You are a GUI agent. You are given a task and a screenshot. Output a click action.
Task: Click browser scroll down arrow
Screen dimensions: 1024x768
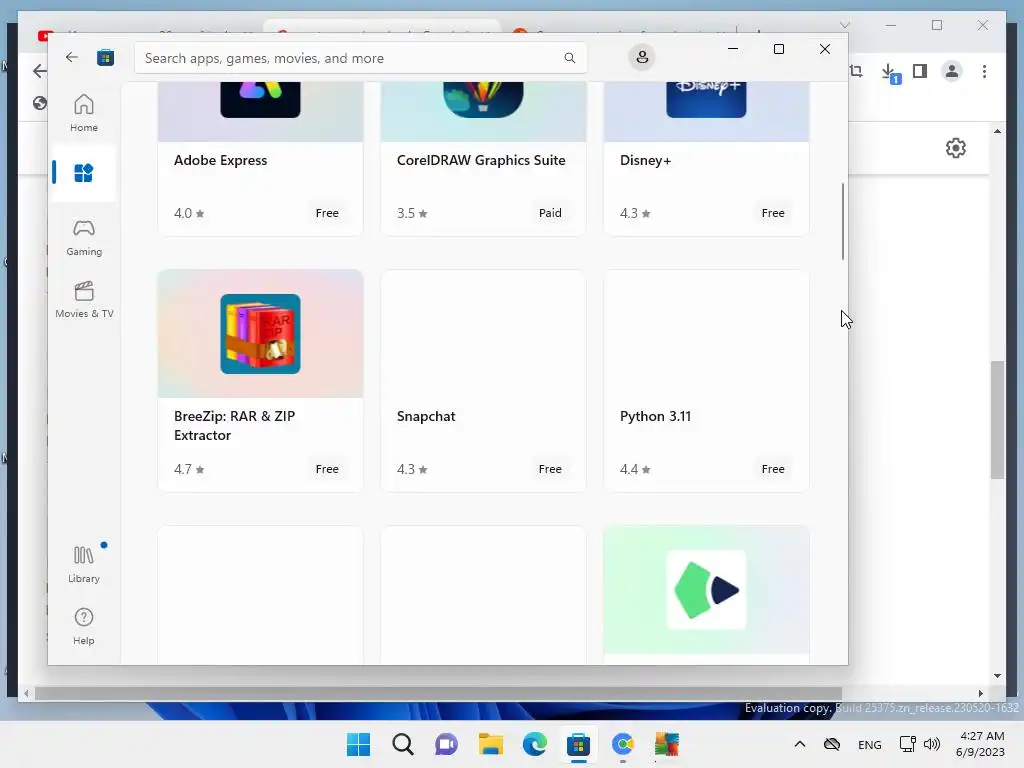[x=997, y=676]
